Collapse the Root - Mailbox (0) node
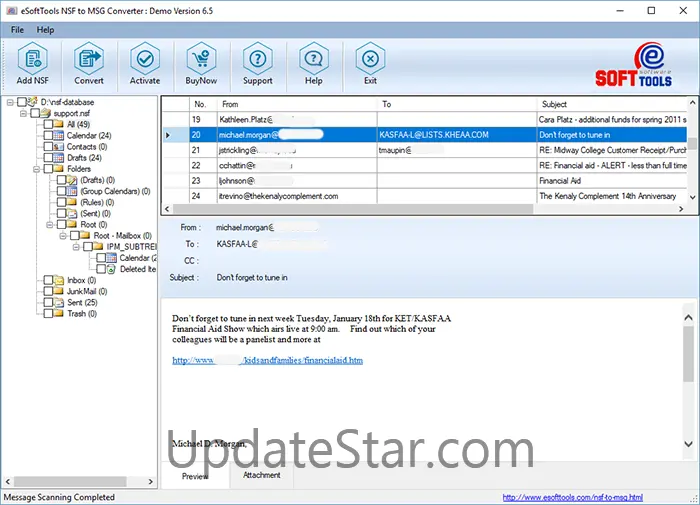This screenshot has width=700, height=505. (x=63, y=236)
